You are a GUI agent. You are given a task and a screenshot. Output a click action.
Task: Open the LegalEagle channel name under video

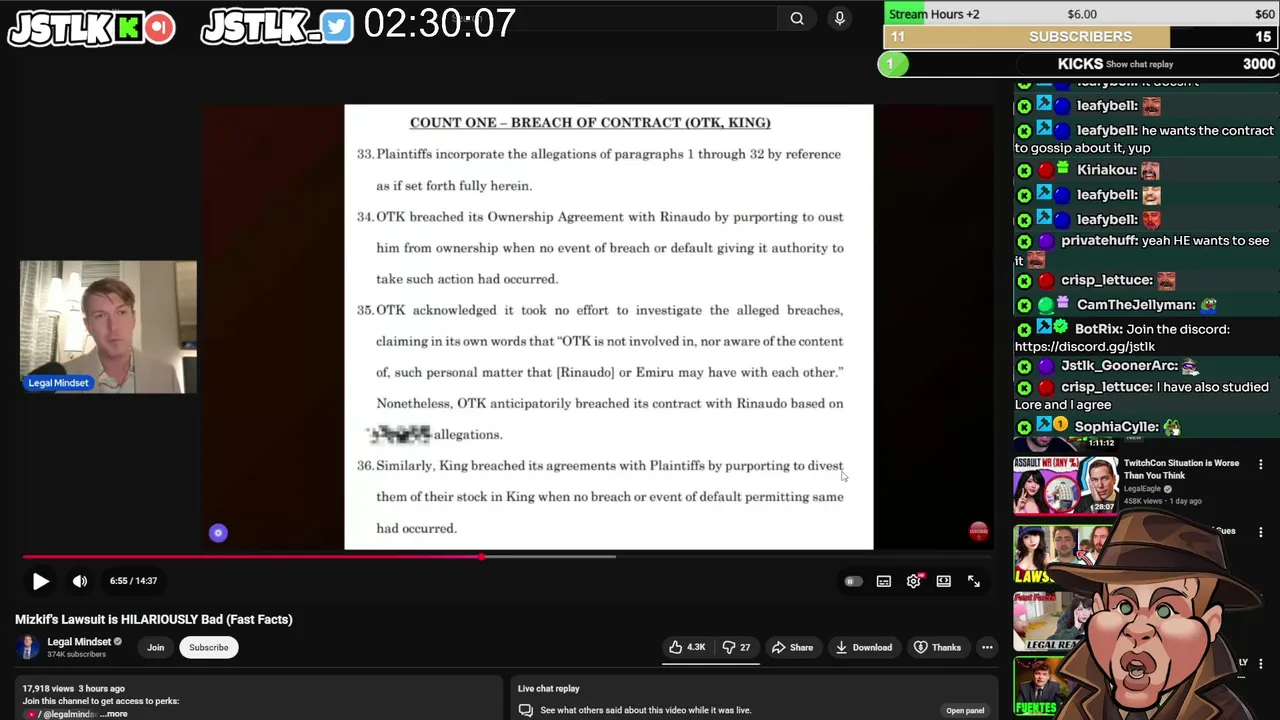(x=1144, y=489)
